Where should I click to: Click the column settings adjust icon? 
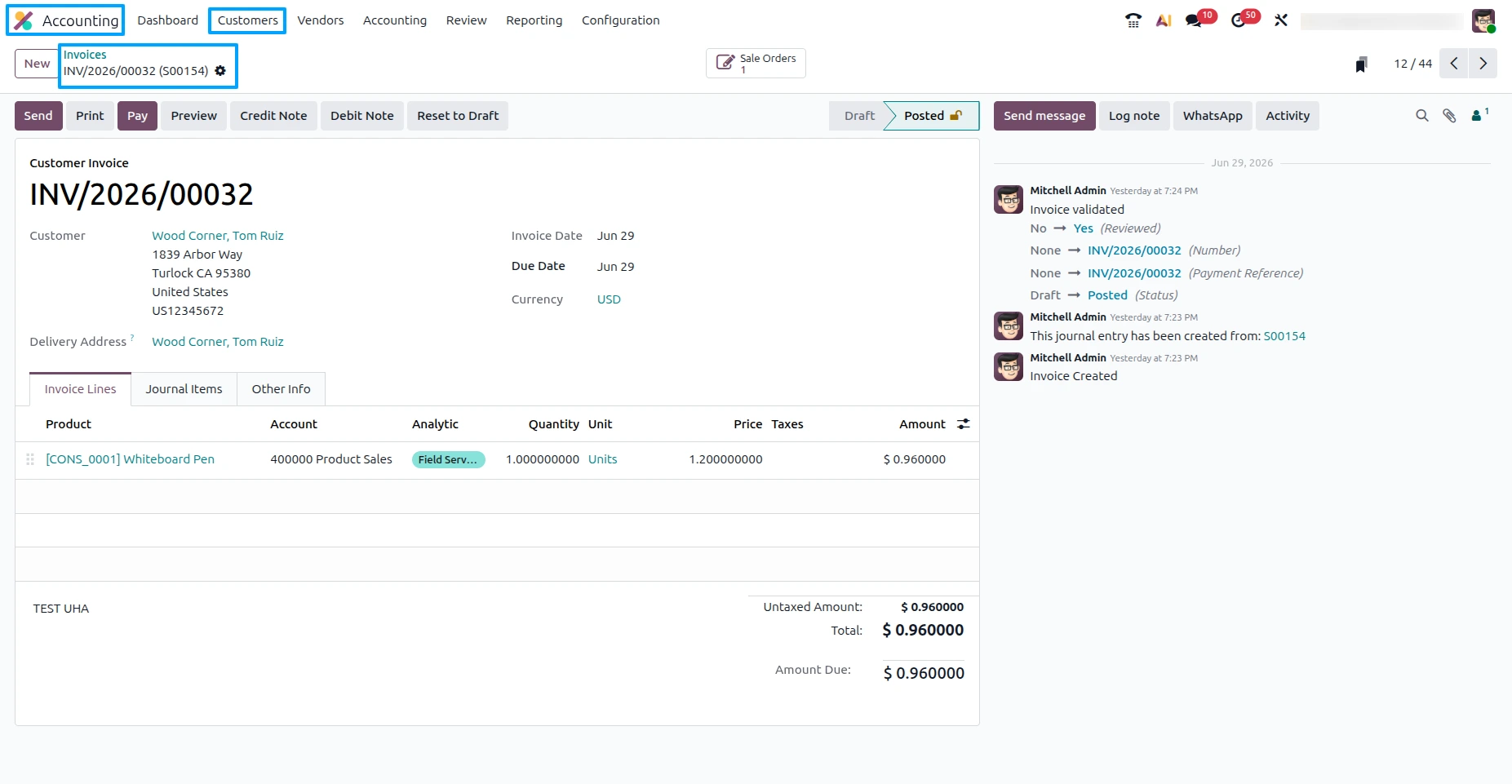click(x=964, y=424)
